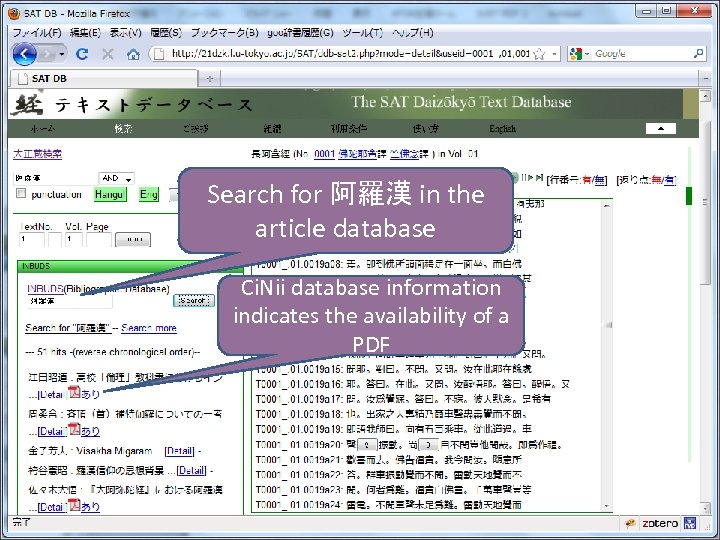The width and height of the screenshot is (720, 540).
Task: Click scroll-down arrow of the sutra text pane
Action: [608, 506]
